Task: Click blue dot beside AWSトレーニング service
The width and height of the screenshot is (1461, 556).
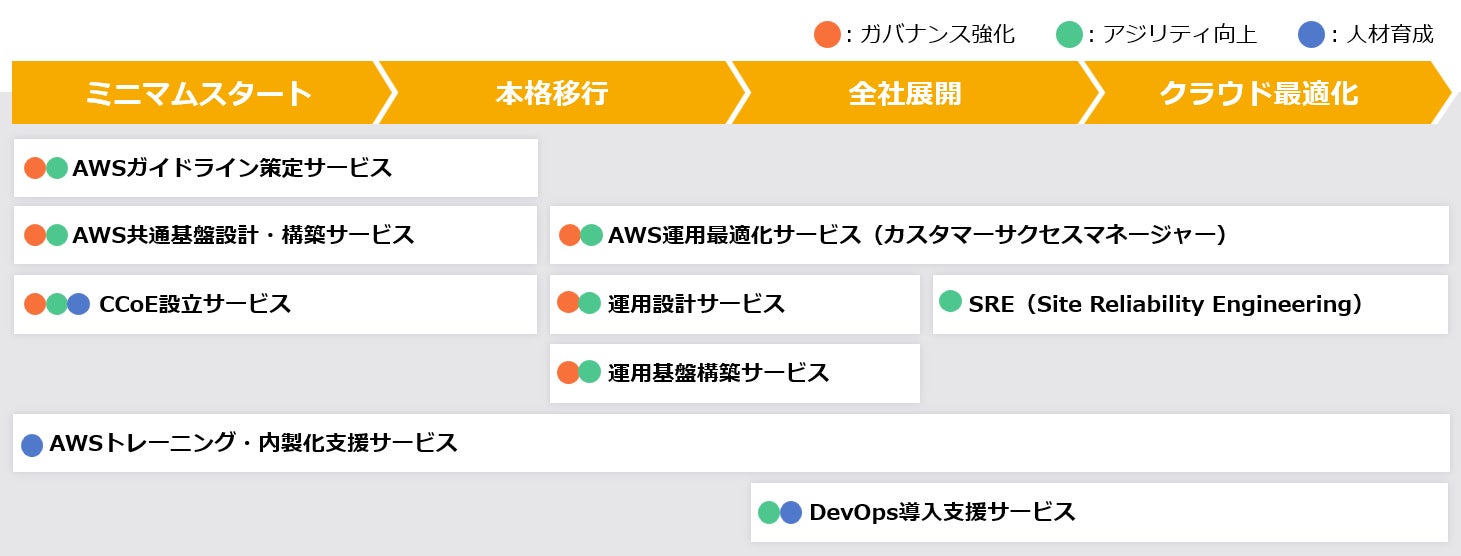Action: click(32, 444)
